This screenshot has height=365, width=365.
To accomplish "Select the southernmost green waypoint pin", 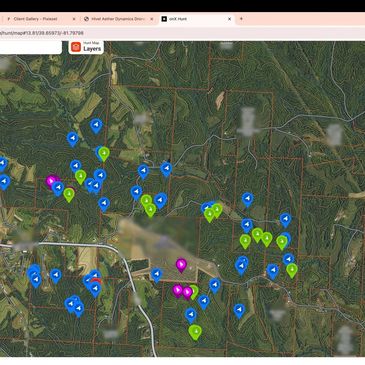I will click(195, 332).
